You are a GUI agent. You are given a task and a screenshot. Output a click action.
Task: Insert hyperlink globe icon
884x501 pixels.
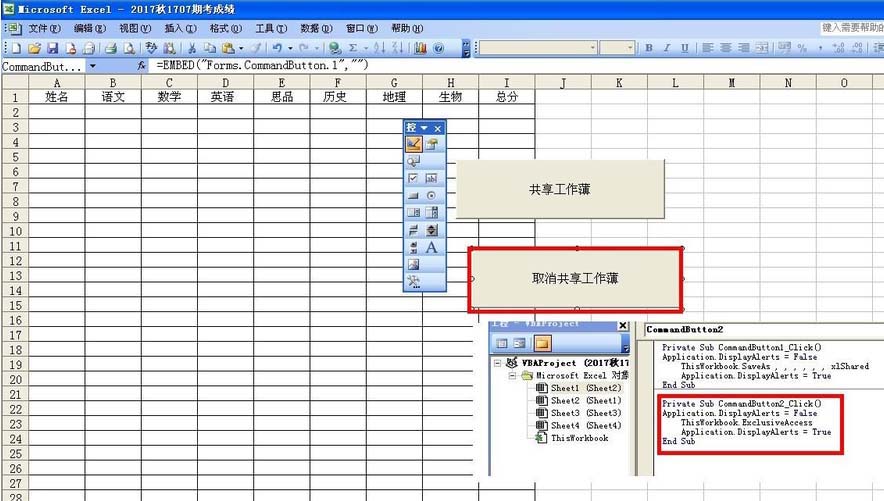335,48
